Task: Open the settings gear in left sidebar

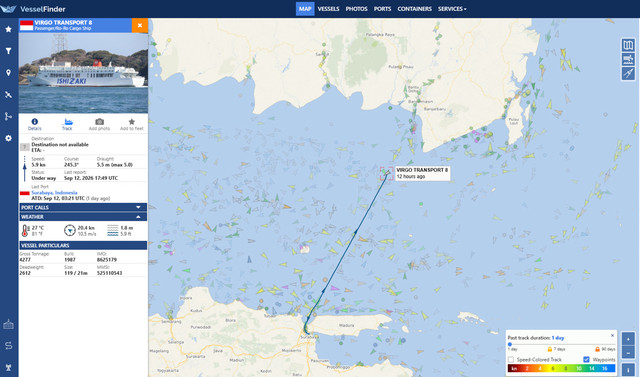Action: (8, 138)
